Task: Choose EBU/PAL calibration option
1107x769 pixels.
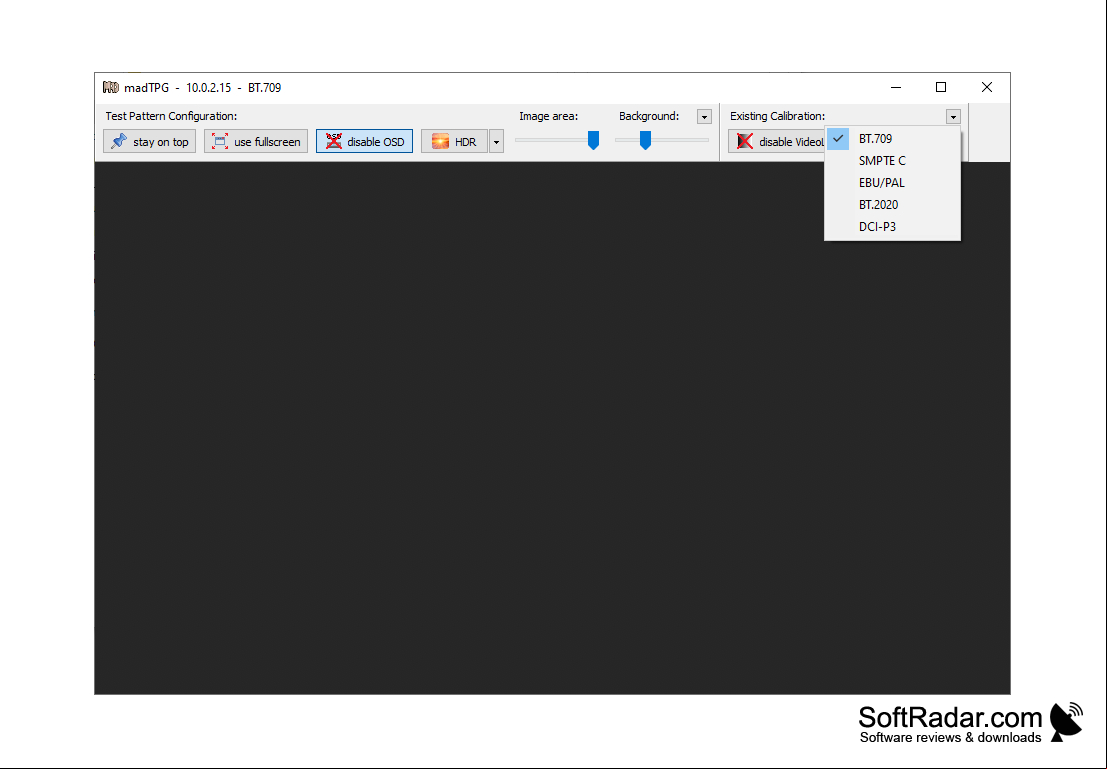Action: 892,182
